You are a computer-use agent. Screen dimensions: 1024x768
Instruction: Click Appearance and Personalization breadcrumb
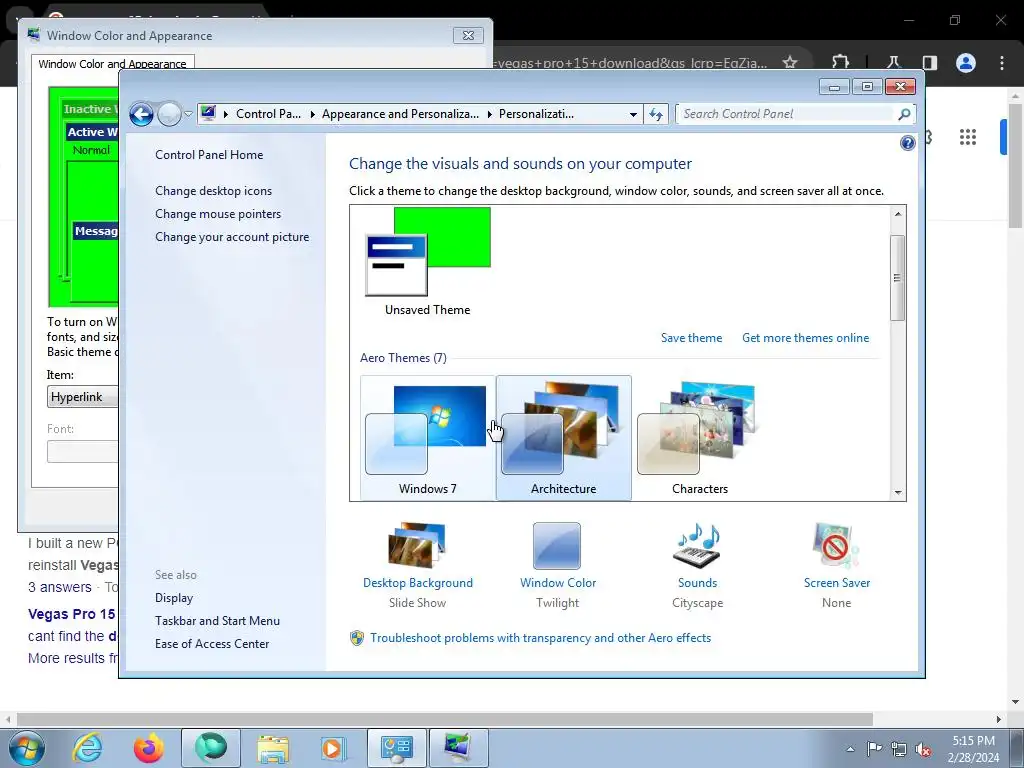pyautogui.click(x=400, y=114)
